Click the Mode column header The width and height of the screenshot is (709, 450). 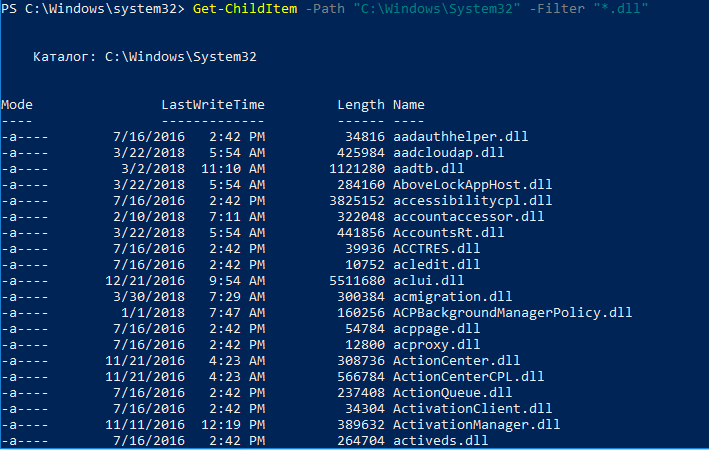coord(17,105)
